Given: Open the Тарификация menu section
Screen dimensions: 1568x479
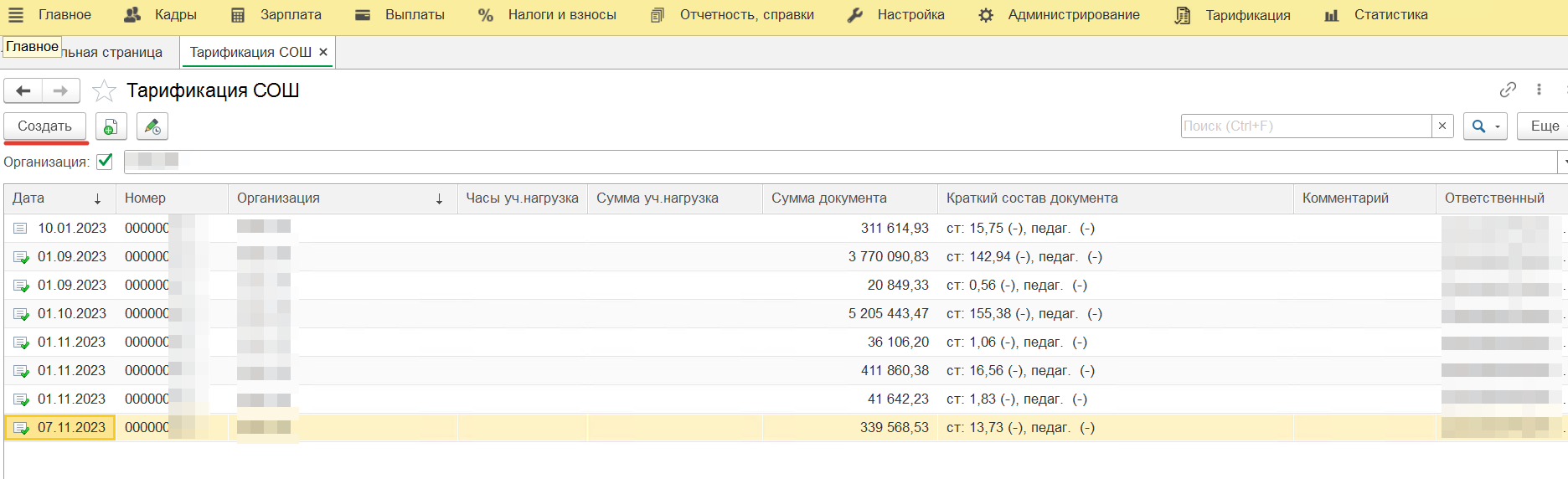Looking at the screenshot, I should point(1233,15).
